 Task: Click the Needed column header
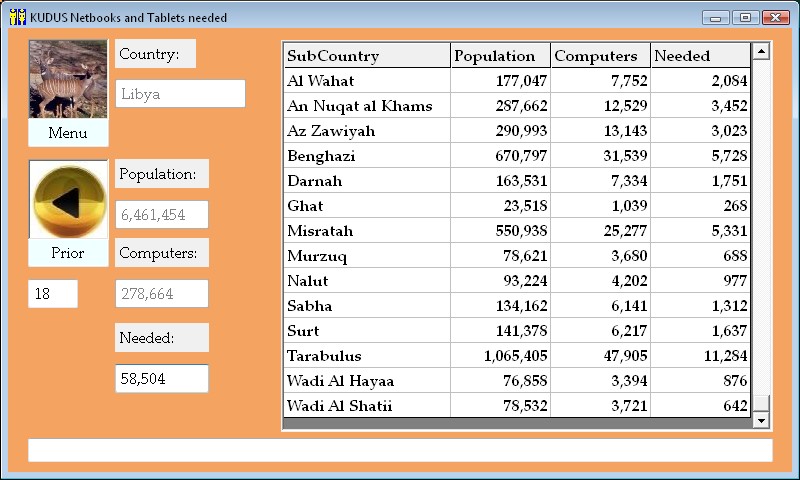[x=699, y=56]
